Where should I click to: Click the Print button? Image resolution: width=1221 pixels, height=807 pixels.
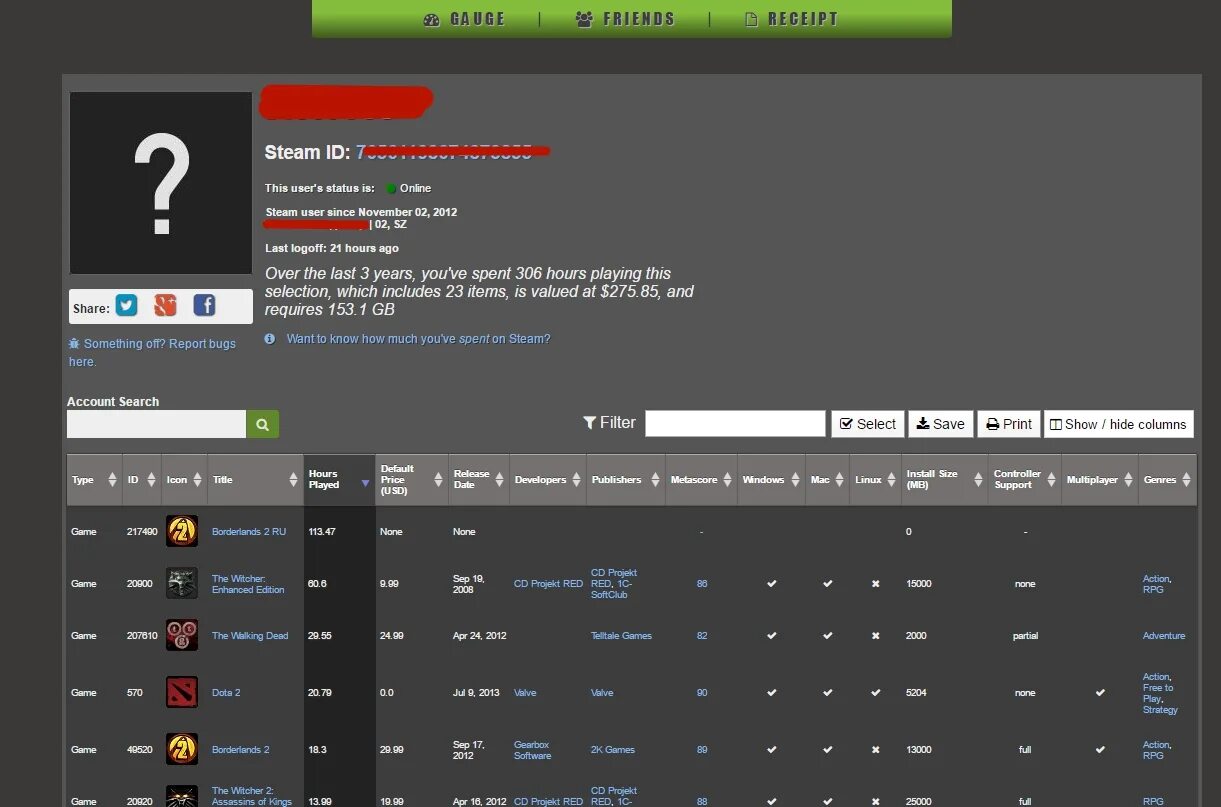coord(1009,424)
